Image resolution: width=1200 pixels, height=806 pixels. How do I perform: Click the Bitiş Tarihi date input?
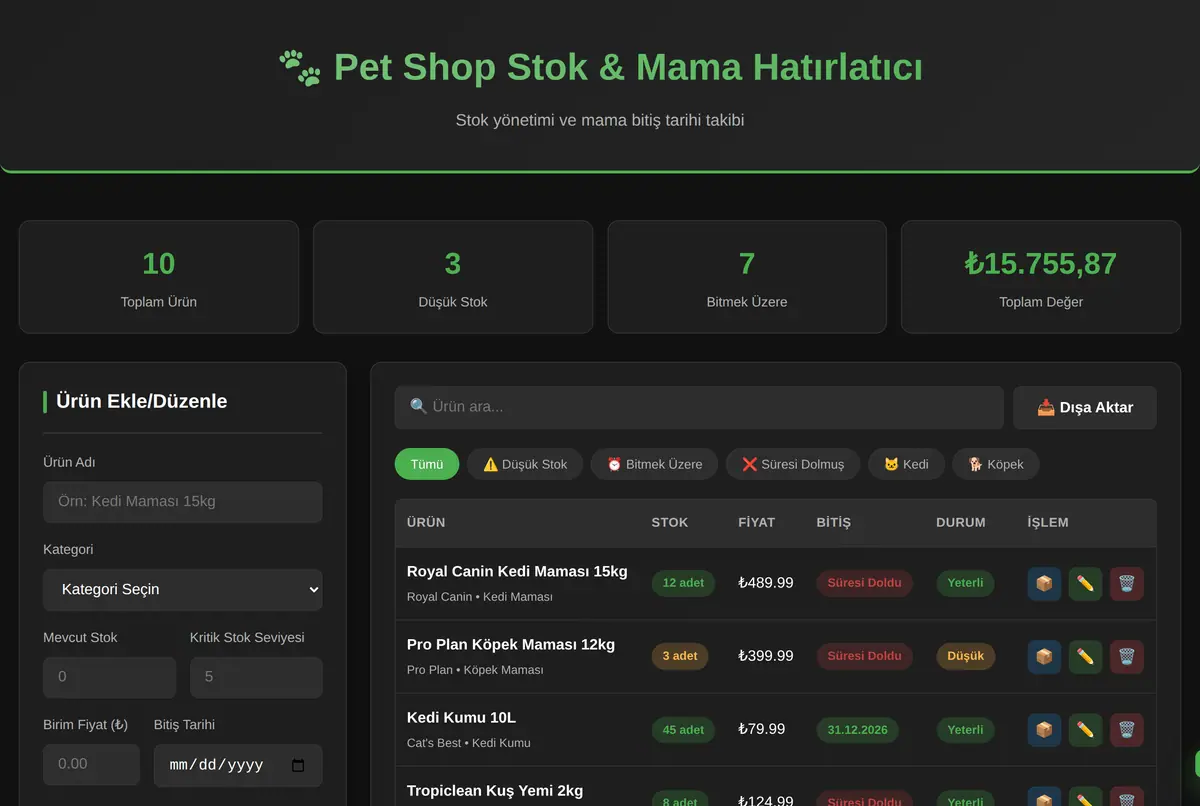point(238,765)
